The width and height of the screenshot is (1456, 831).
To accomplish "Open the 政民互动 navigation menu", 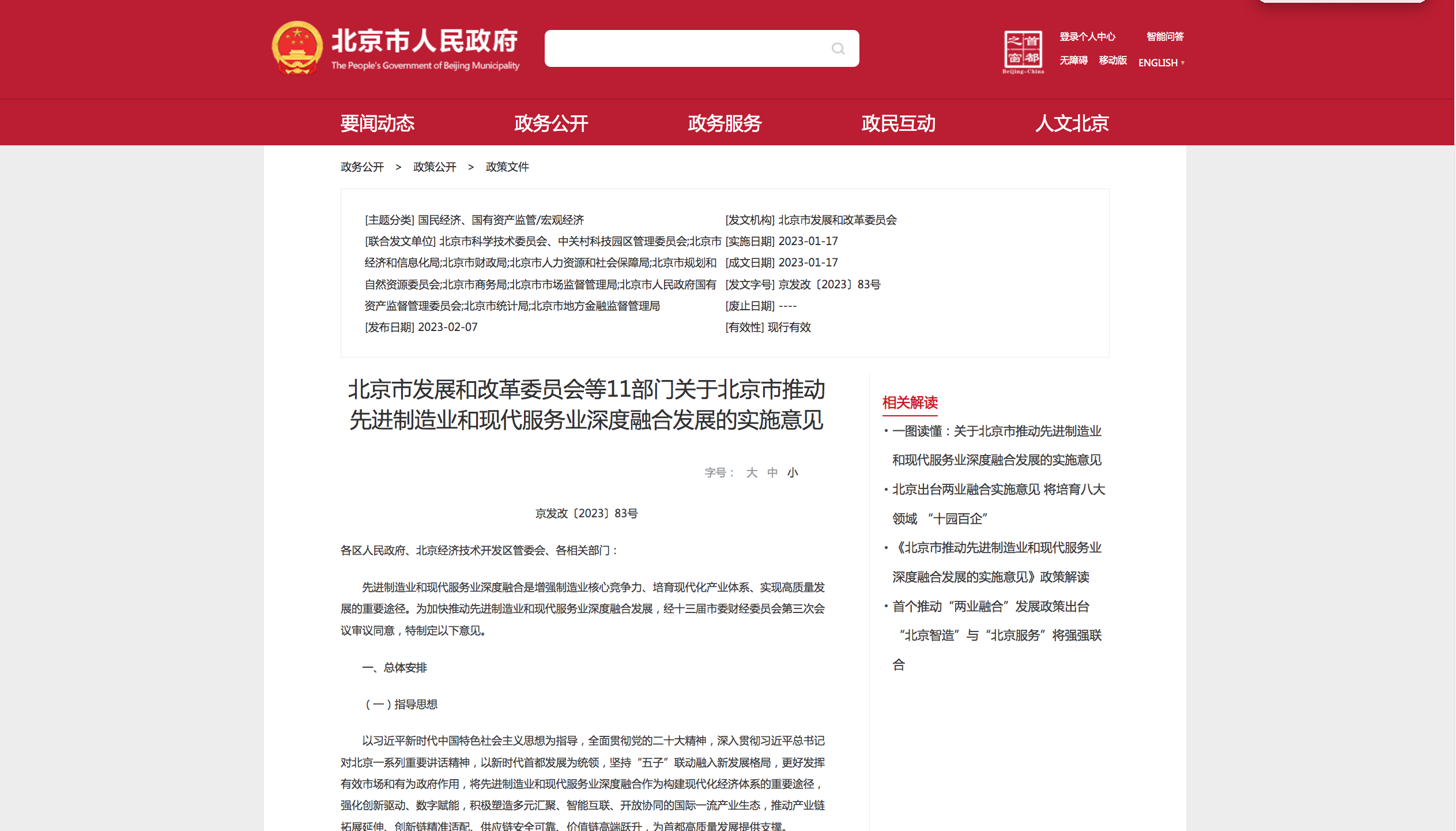I will [898, 123].
